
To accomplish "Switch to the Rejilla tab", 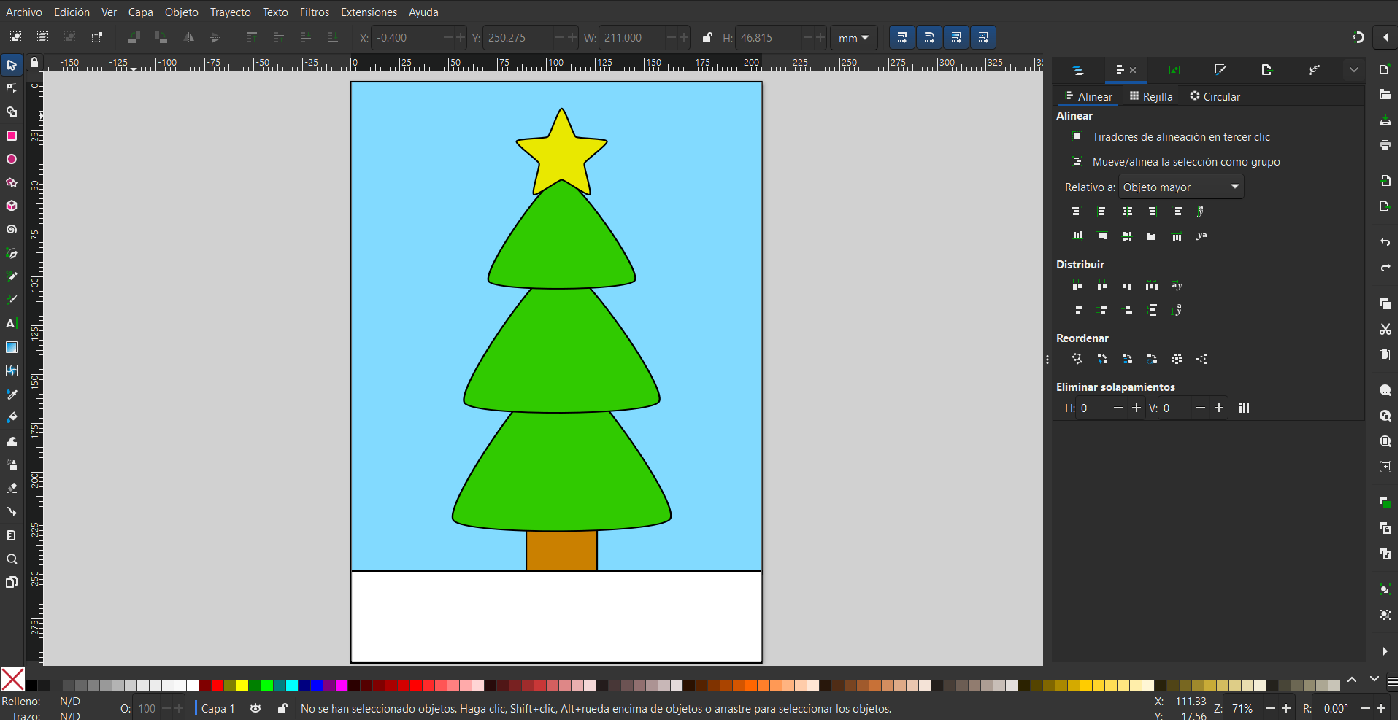I will pyautogui.click(x=1151, y=97).
